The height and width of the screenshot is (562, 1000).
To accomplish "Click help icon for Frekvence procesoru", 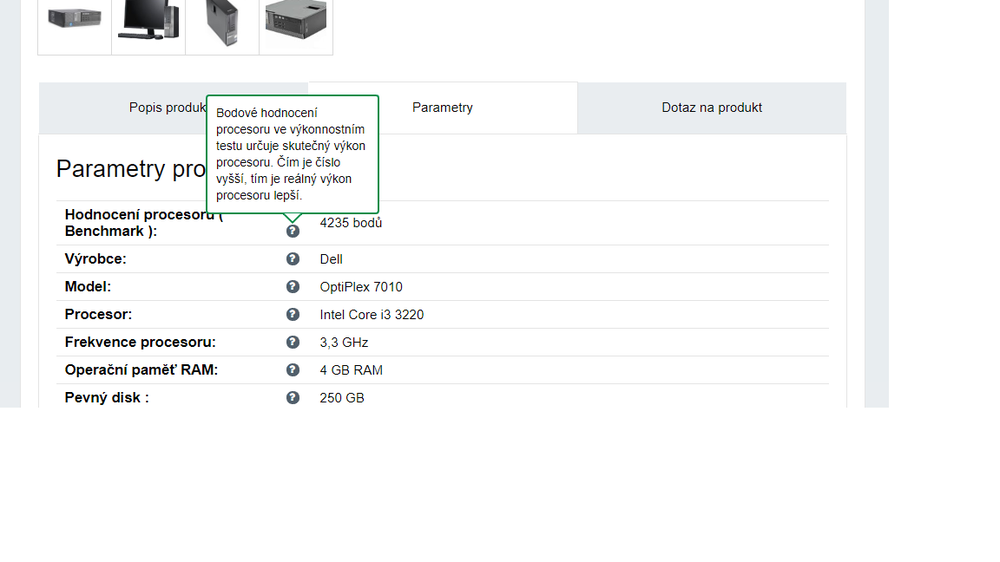I will point(293,342).
